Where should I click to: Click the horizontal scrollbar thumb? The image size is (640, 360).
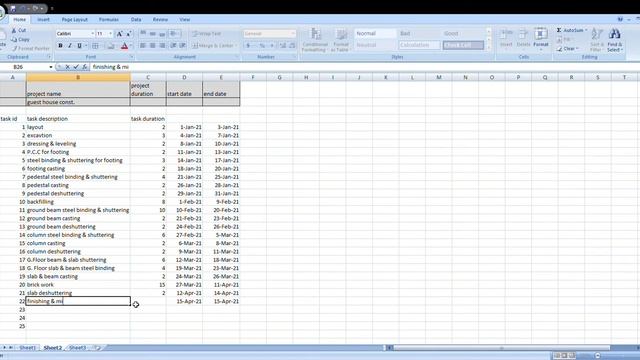501,348
